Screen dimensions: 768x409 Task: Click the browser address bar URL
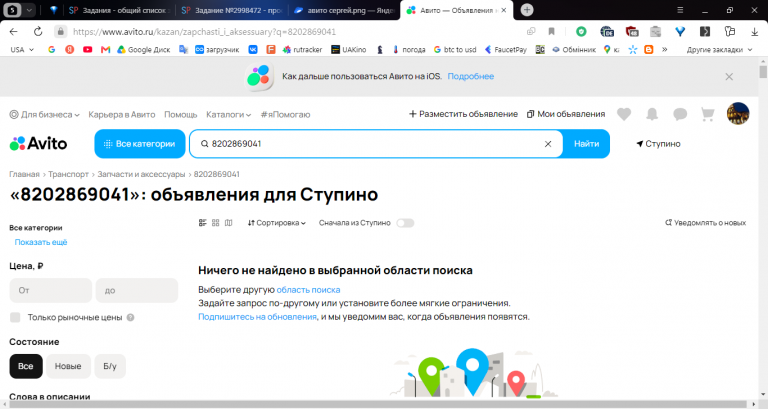click(204, 32)
